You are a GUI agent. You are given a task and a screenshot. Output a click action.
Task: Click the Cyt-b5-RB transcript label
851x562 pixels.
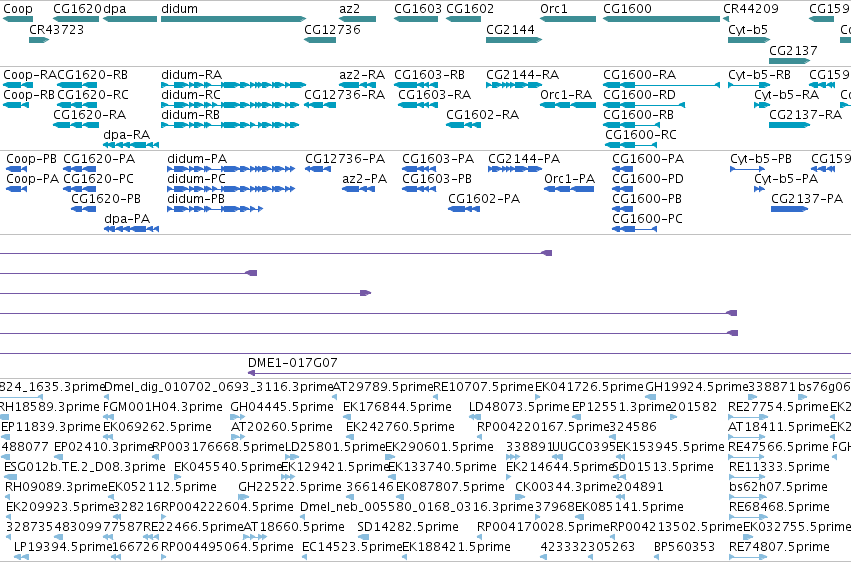click(x=759, y=75)
